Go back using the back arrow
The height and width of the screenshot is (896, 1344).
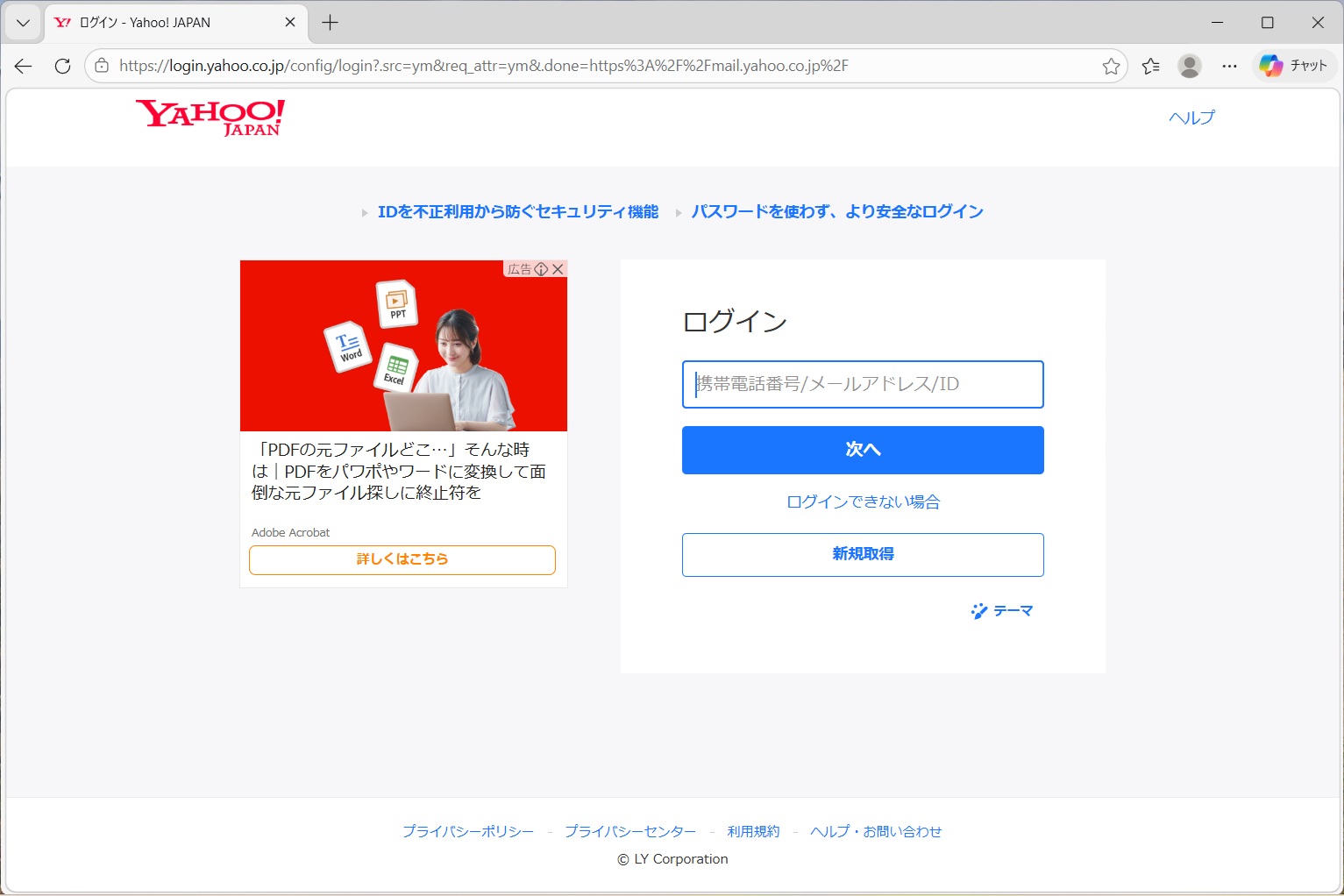tap(22, 65)
